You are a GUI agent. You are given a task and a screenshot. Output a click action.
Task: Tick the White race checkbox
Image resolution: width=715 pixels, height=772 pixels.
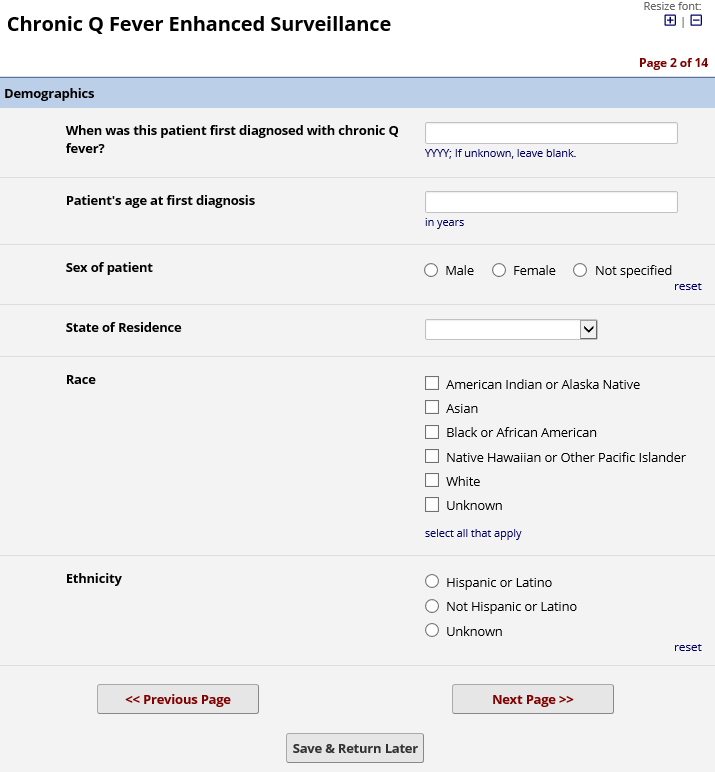432,480
